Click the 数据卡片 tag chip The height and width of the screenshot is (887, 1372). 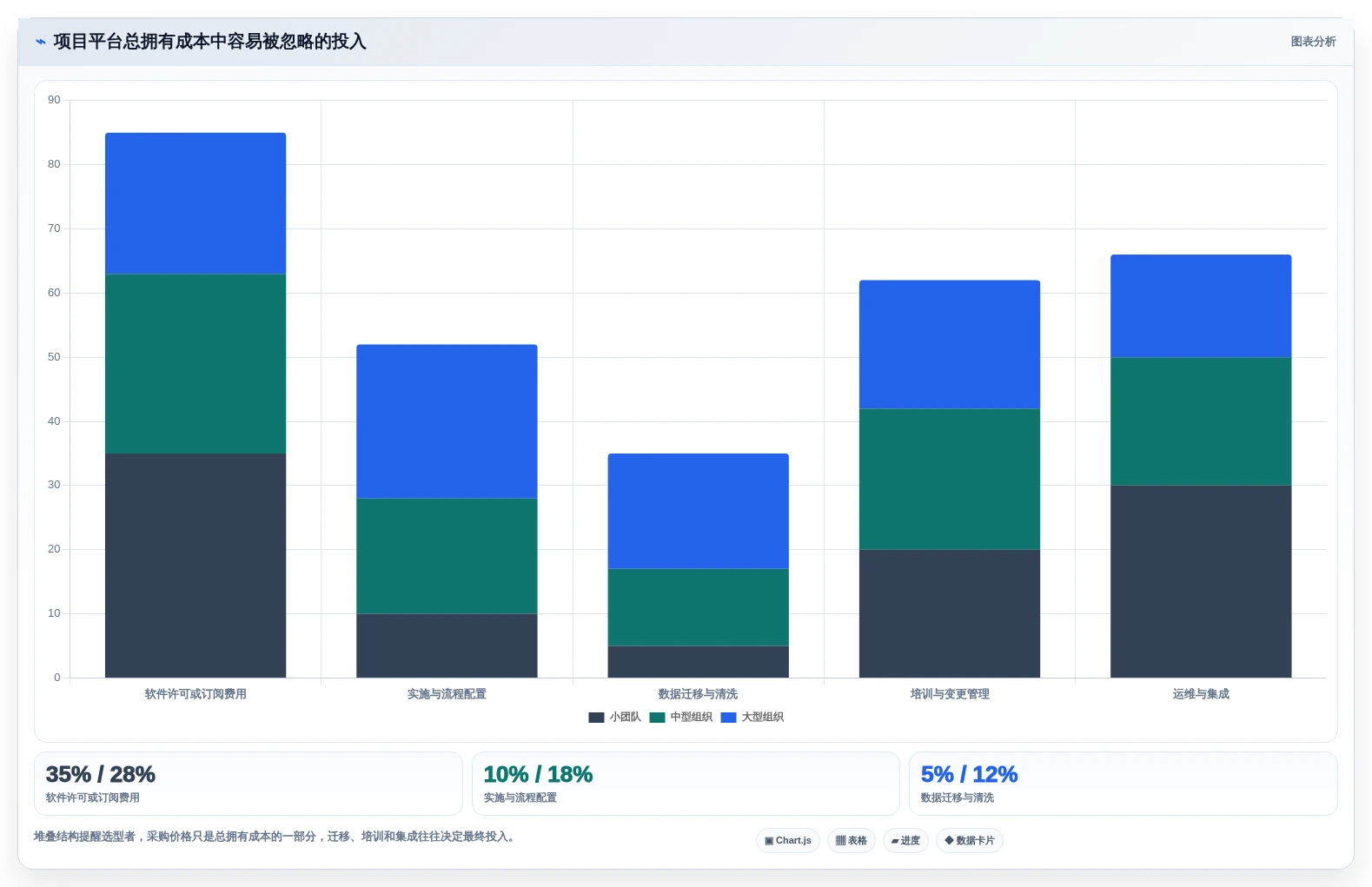(970, 841)
